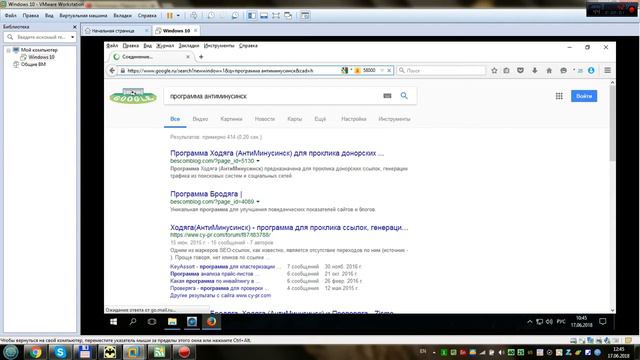640x360 pixels.
Task: Expand the cached arrow next to page_id=4089
Action: [x=258, y=202]
